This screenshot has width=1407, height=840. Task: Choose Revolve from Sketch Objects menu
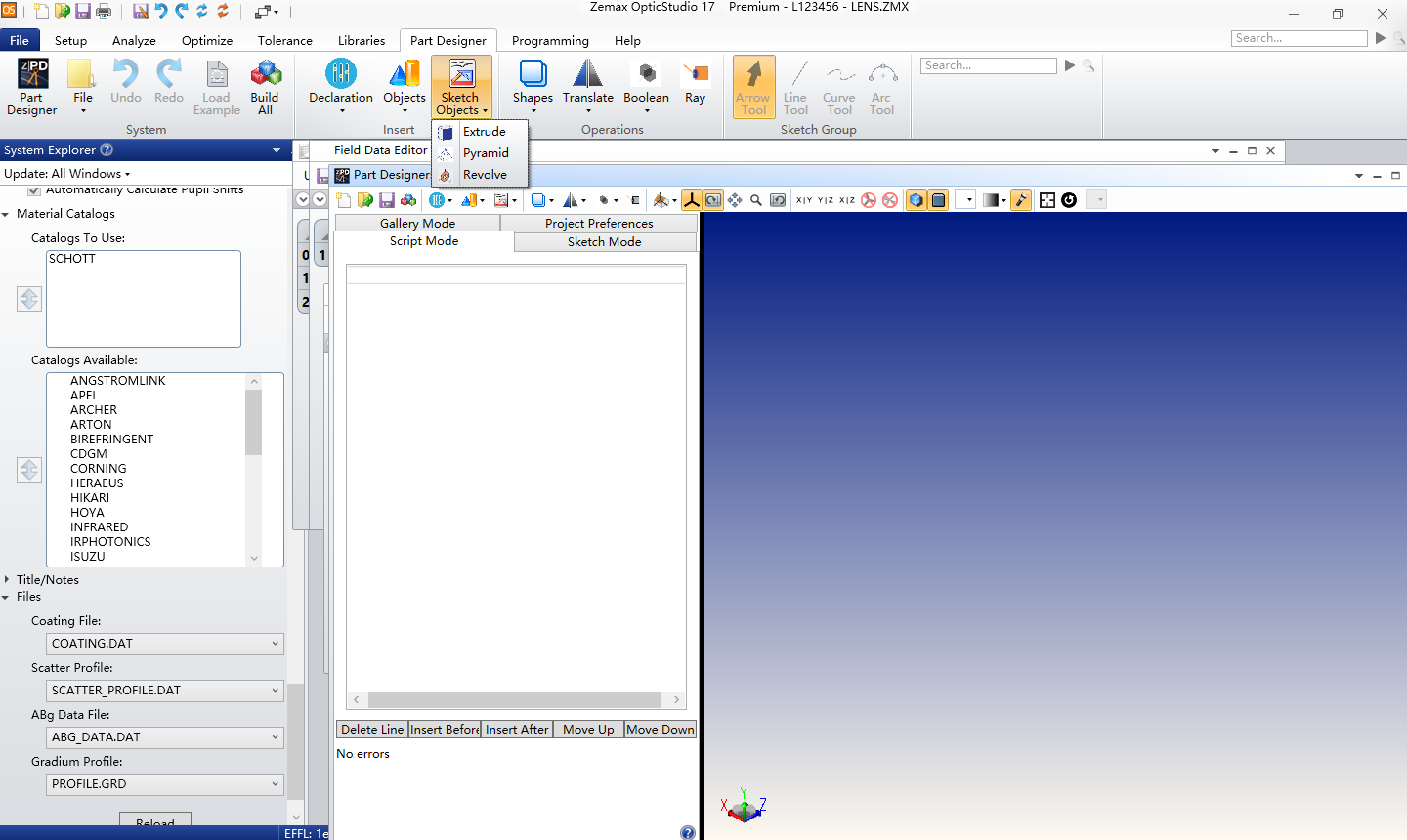click(x=479, y=175)
